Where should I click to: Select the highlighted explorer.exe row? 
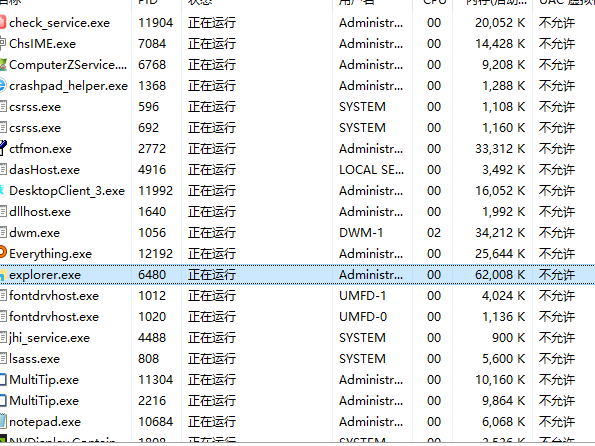(x=298, y=274)
